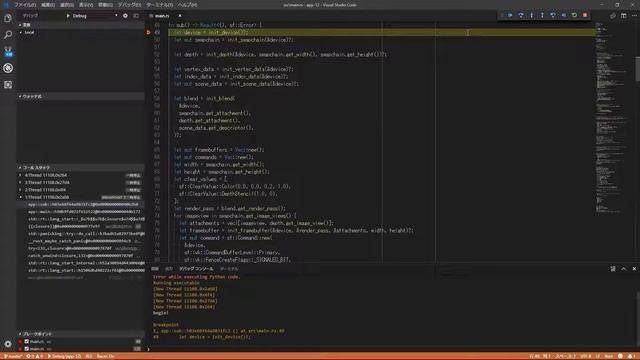Viewport: 640px width, 360px height.
Task: Open the Search view in activity bar
Action: [8, 35]
